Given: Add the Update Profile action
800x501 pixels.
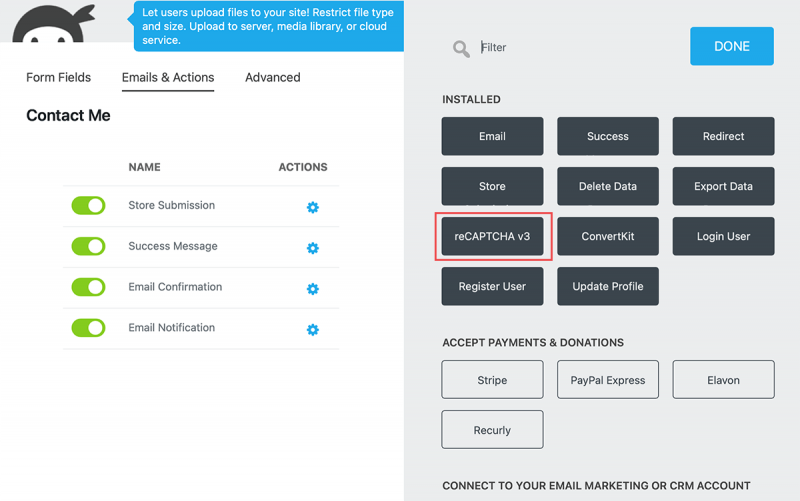Looking at the screenshot, I should click(x=608, y=286).
